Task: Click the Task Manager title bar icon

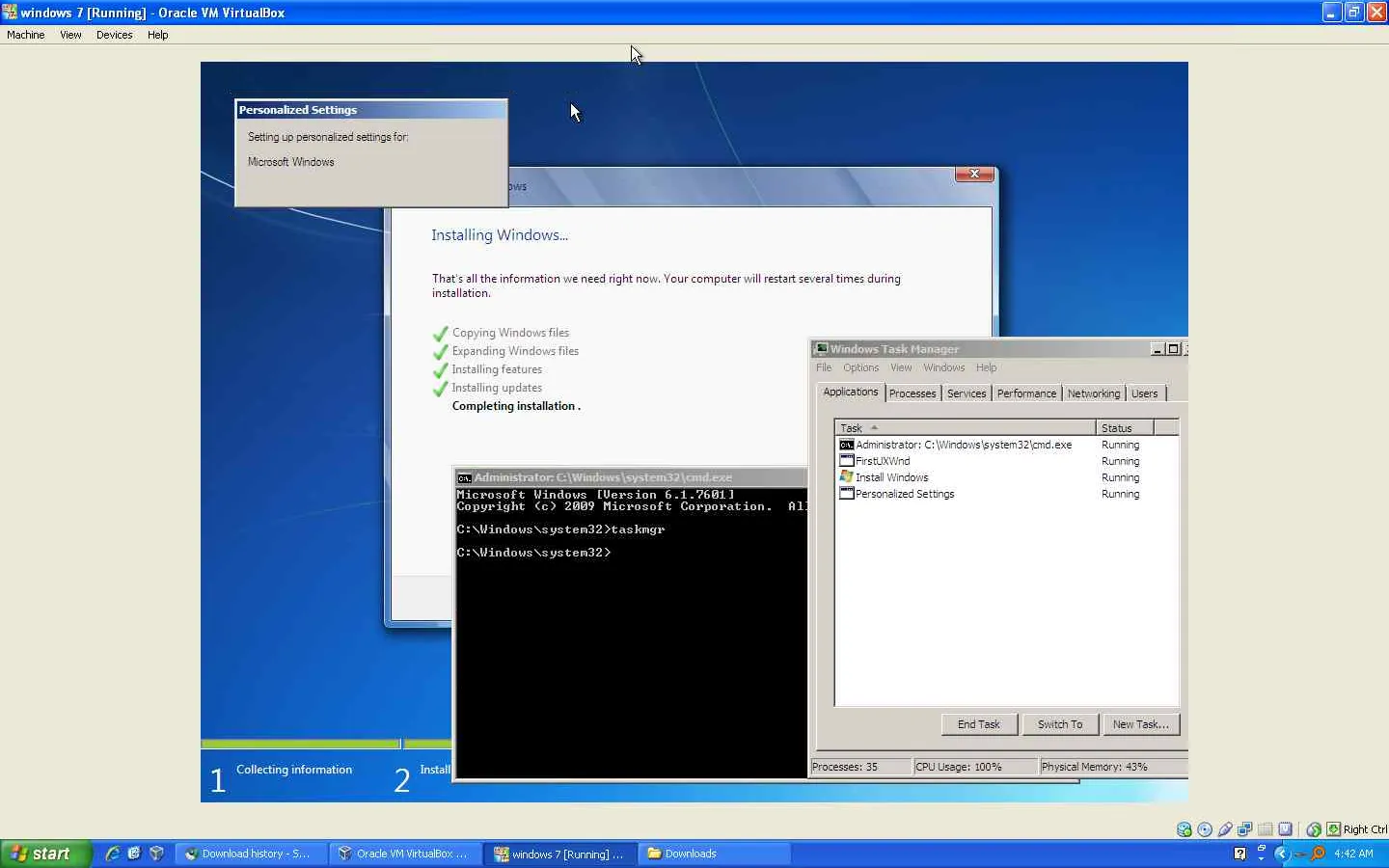Action: 821,349
